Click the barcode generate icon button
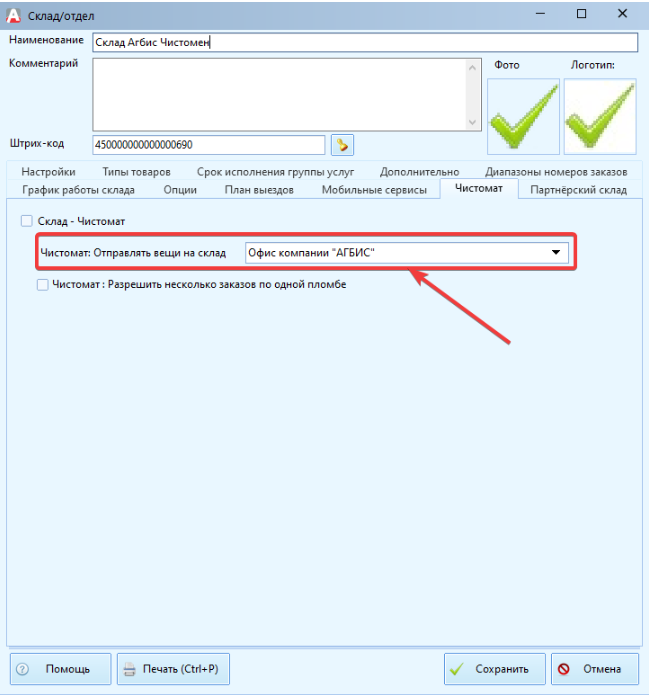The height and width of the screenshot is (695, 649). tap(342, 145)
